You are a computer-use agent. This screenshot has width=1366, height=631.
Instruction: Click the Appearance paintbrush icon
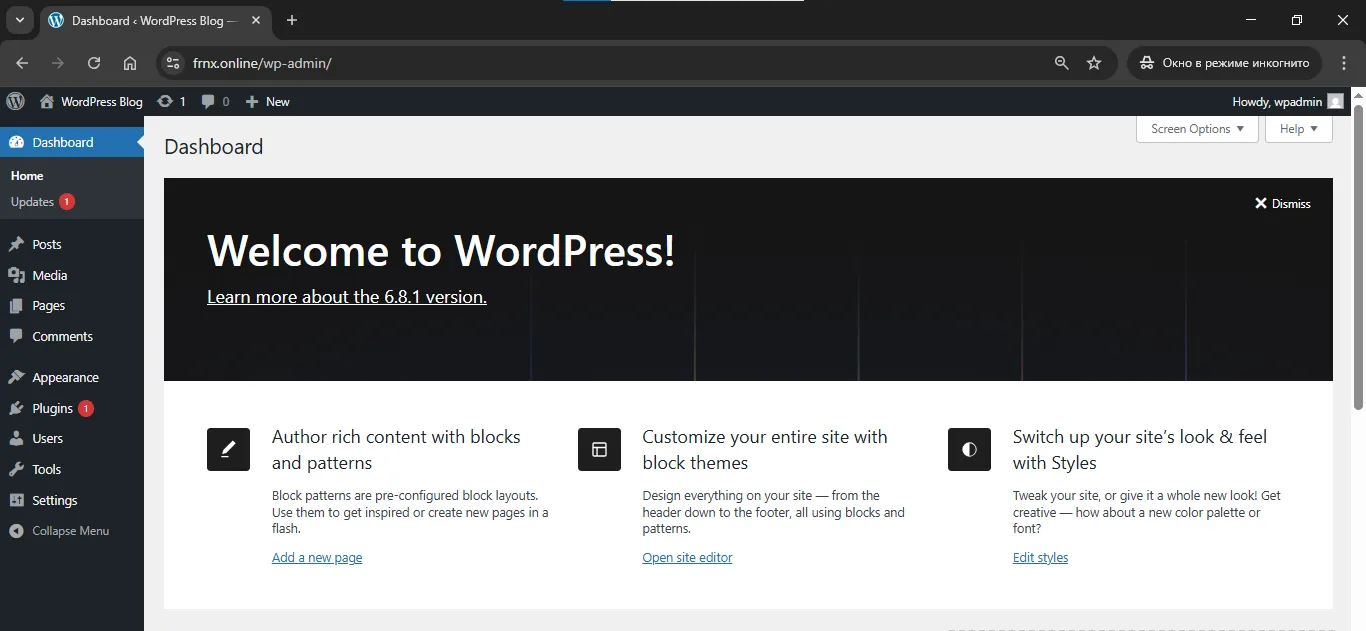16,377
